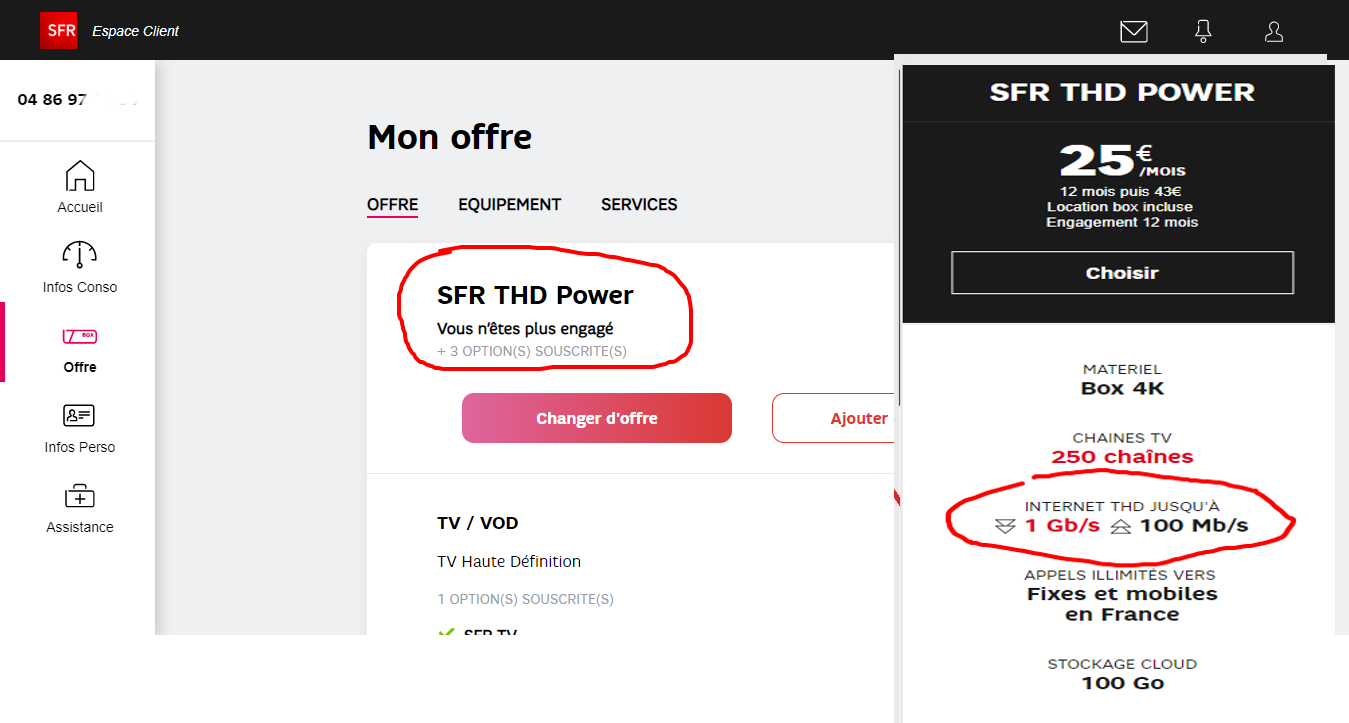Click the Choisir button for THD Power

(x=1122, y=273)
